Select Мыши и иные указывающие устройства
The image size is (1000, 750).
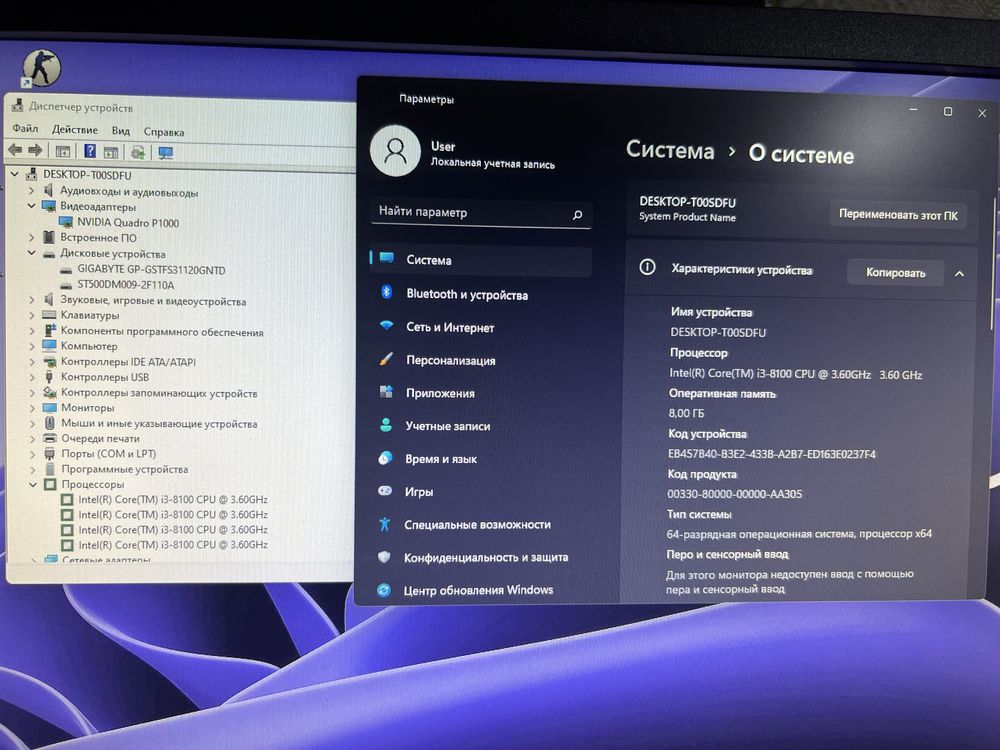point(159,423)
